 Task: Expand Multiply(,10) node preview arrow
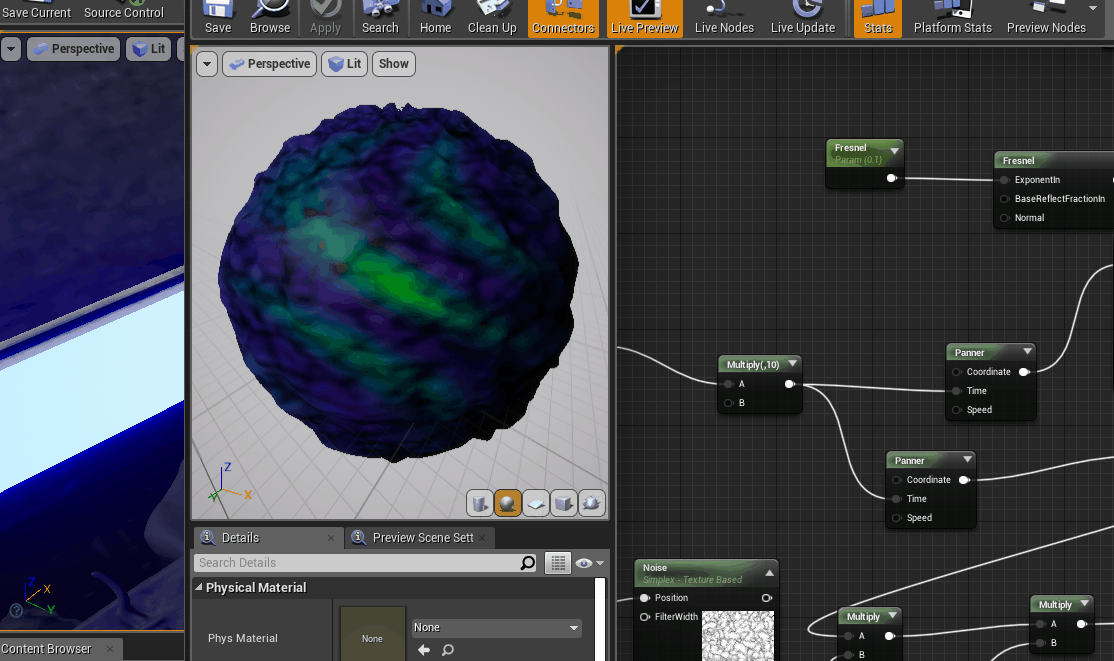coord(792,364)
